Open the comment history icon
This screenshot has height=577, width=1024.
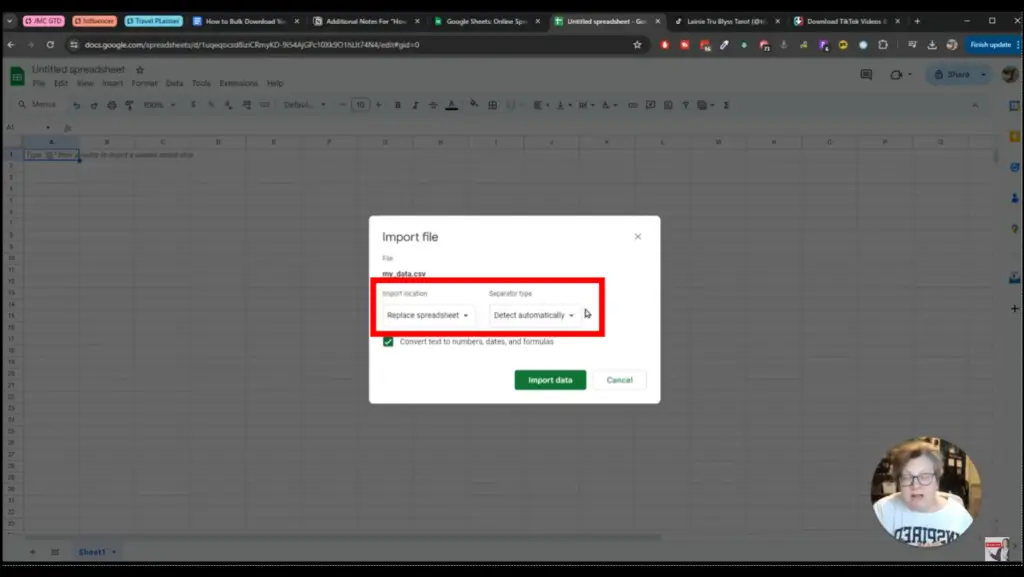click(x=866, y=74)
